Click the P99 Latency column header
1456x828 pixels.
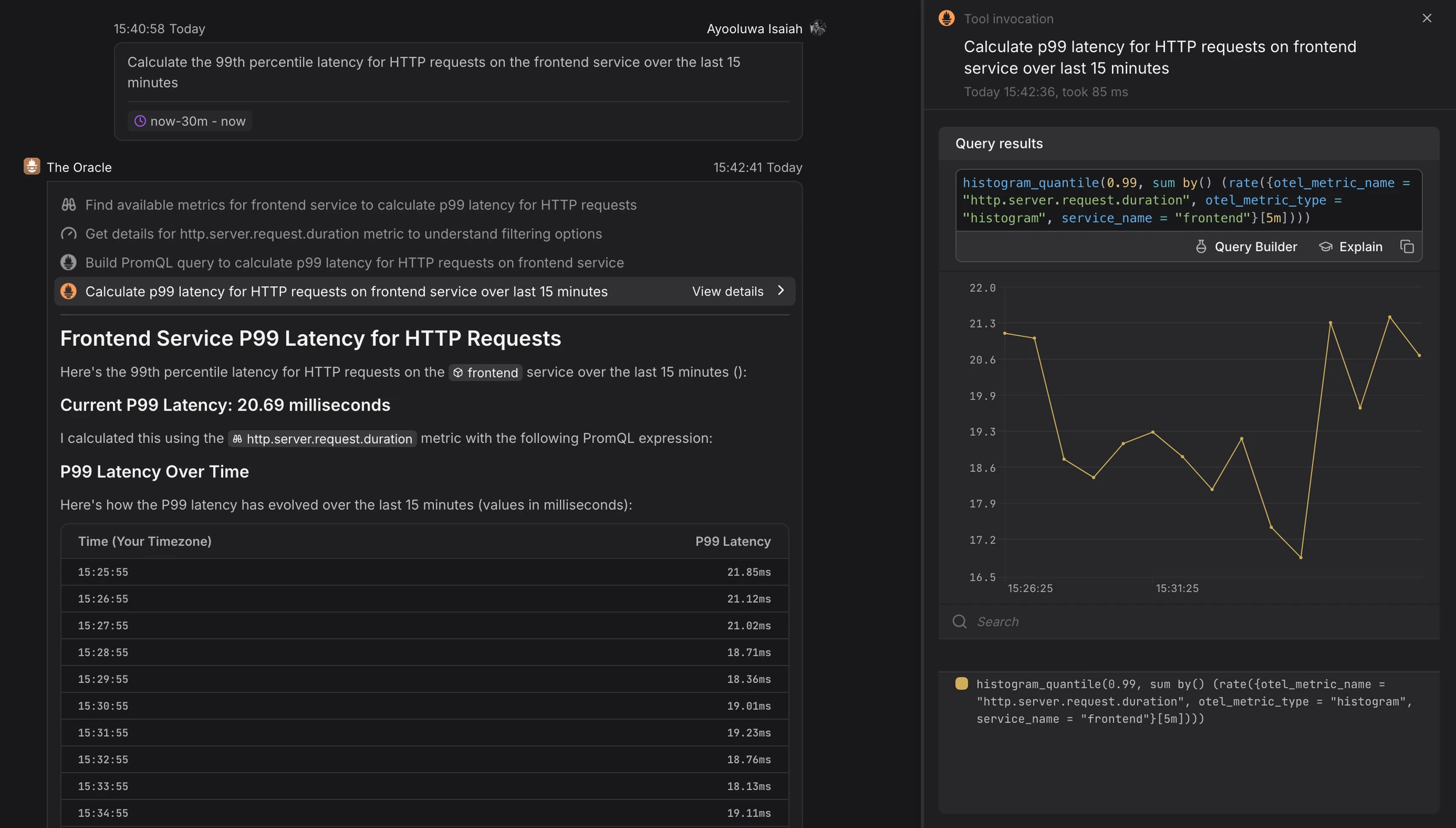[x=733, y=541]
